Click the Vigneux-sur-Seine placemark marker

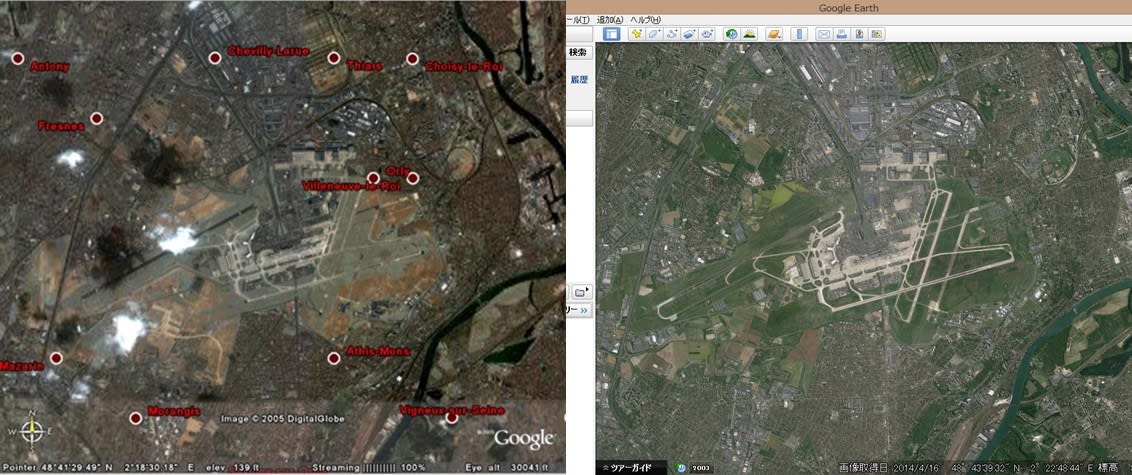[x=452, y=418]
